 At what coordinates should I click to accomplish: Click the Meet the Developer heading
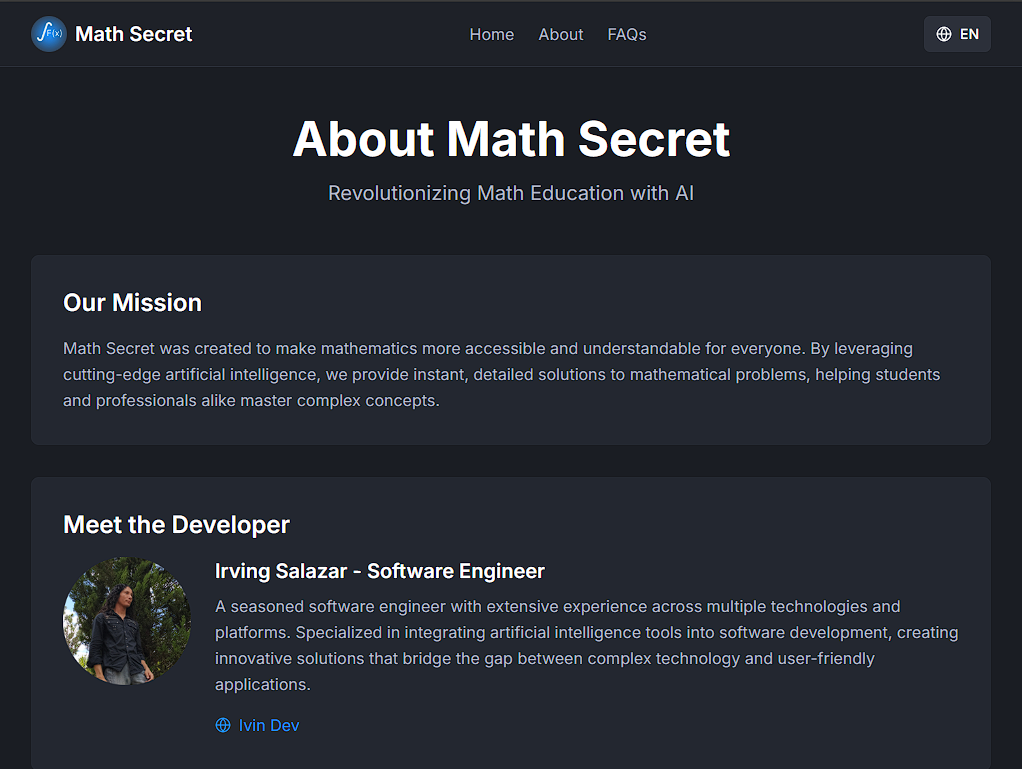pyautogui.click(x=176, y=525)
